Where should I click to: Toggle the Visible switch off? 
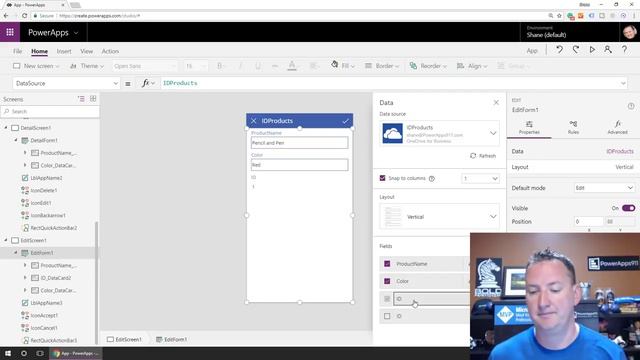[x=628, y=208]
